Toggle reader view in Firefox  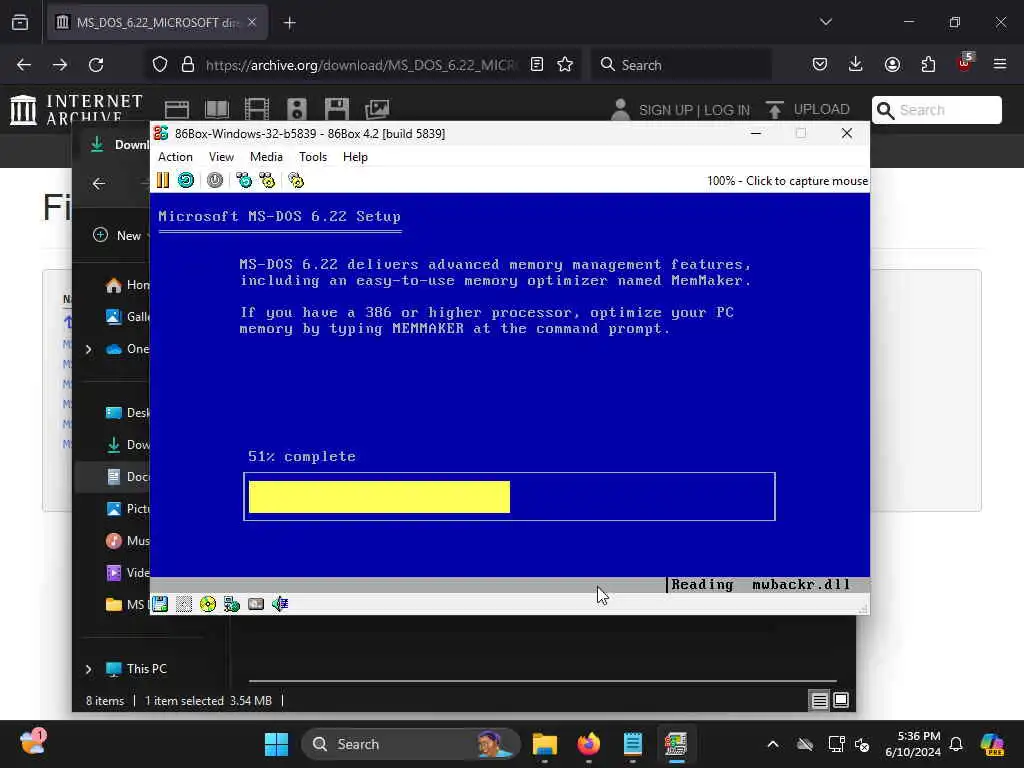click(x=537, y=64)
